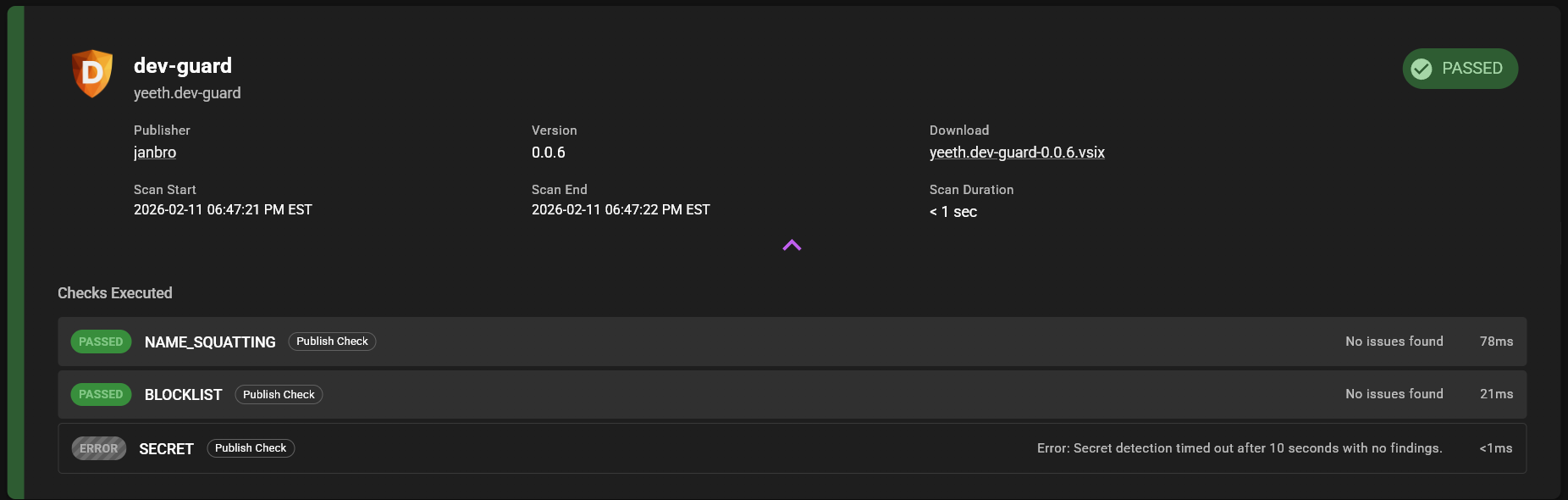Select the SECRET check name

coord(166,449)
